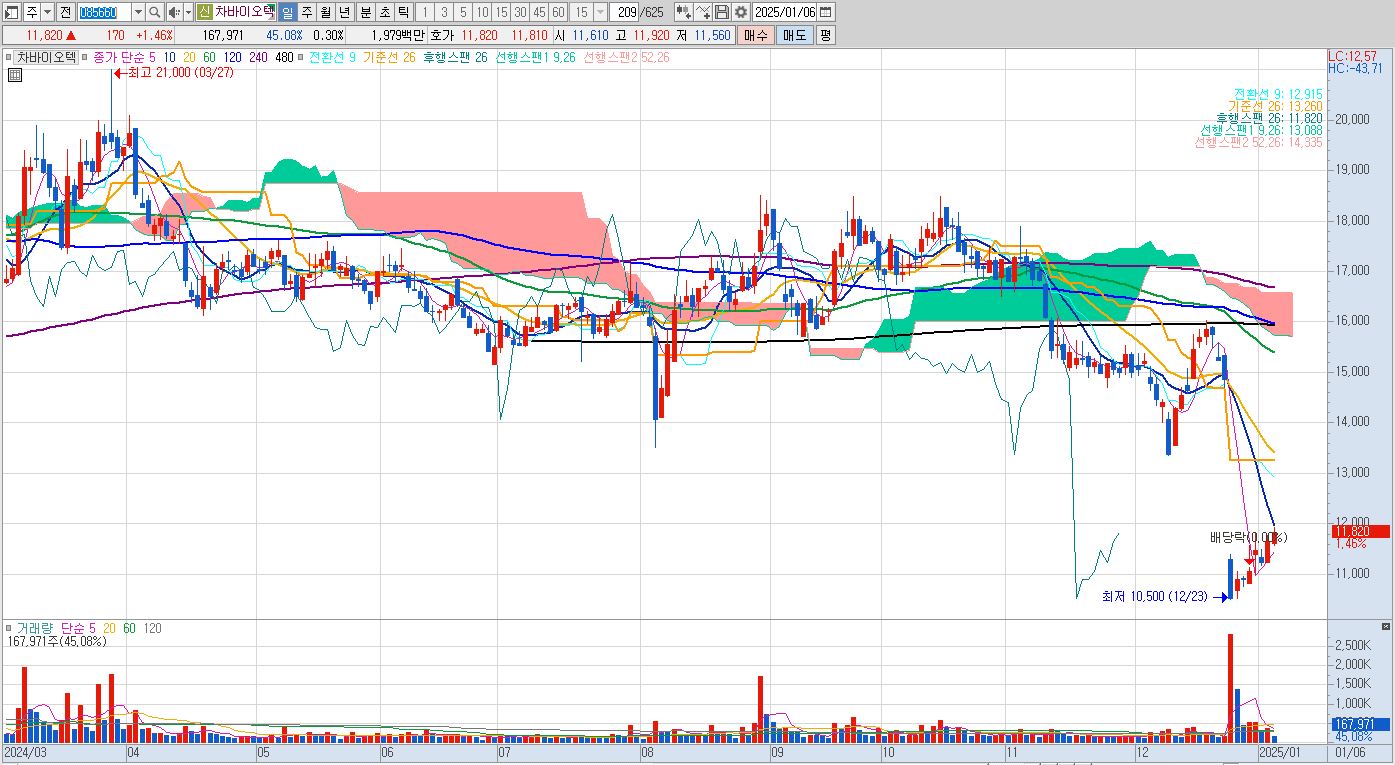This screenshot has width=1395, height=765.
Task: Click the blue 매도 sell button
Action: [794, 35]
